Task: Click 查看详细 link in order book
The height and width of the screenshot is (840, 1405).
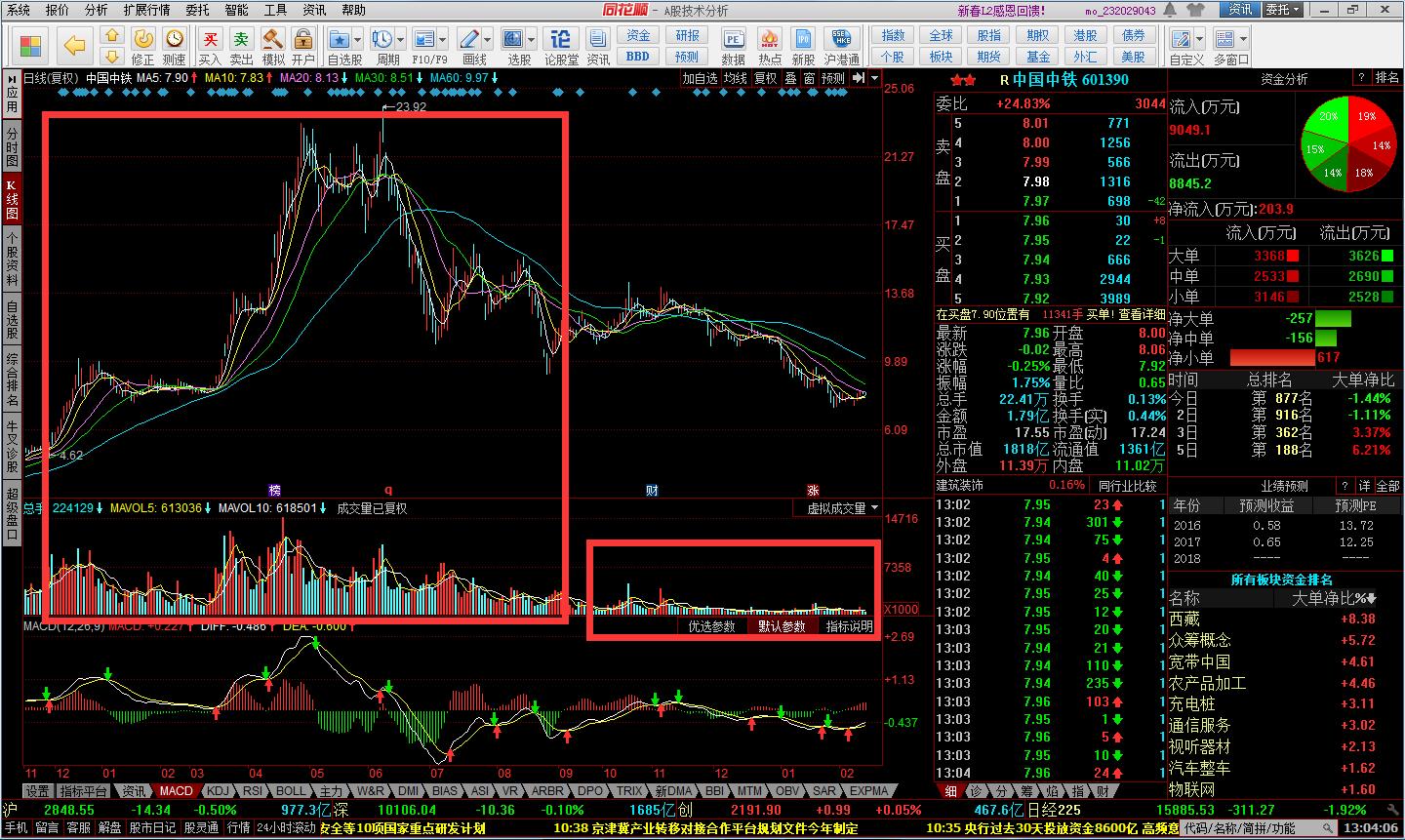Action: point(1142,314)
